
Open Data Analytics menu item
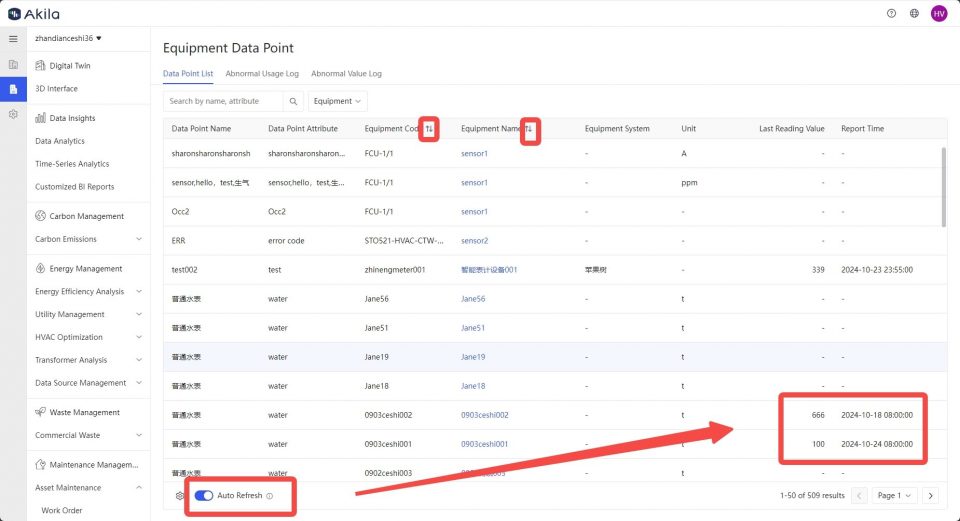(x=60, y=141)
